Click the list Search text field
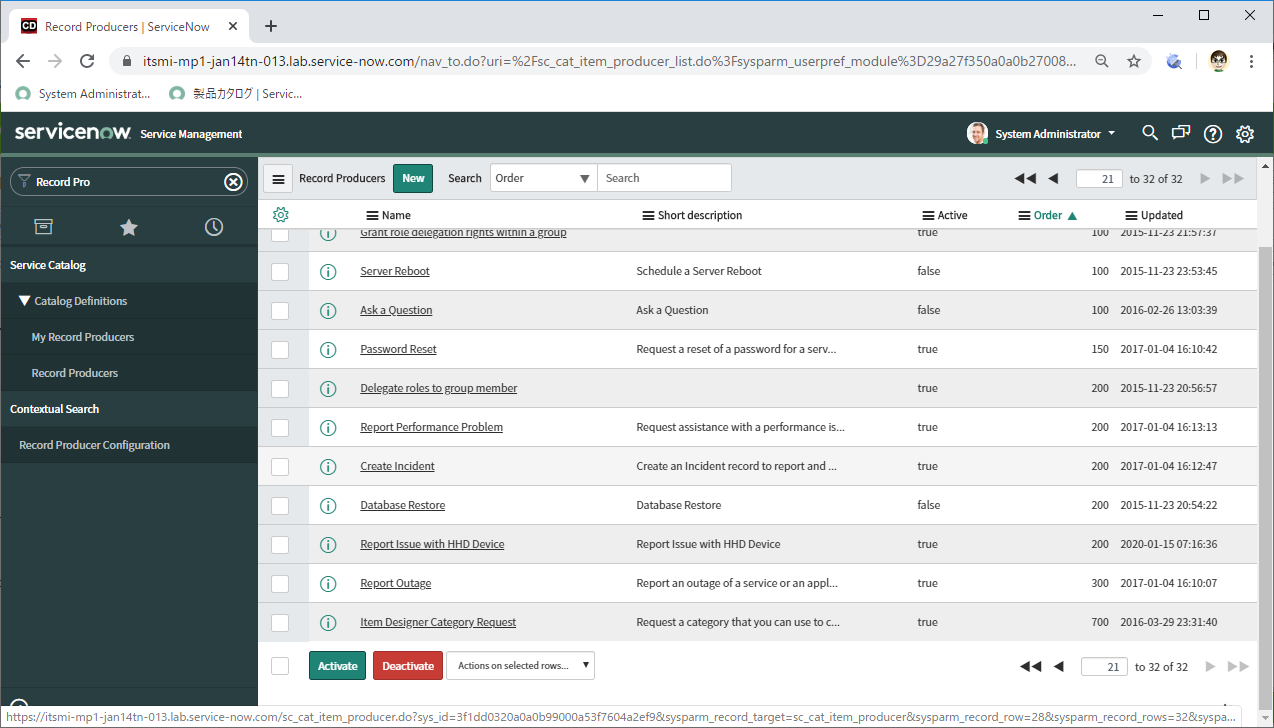 click(x=664, y=178)
